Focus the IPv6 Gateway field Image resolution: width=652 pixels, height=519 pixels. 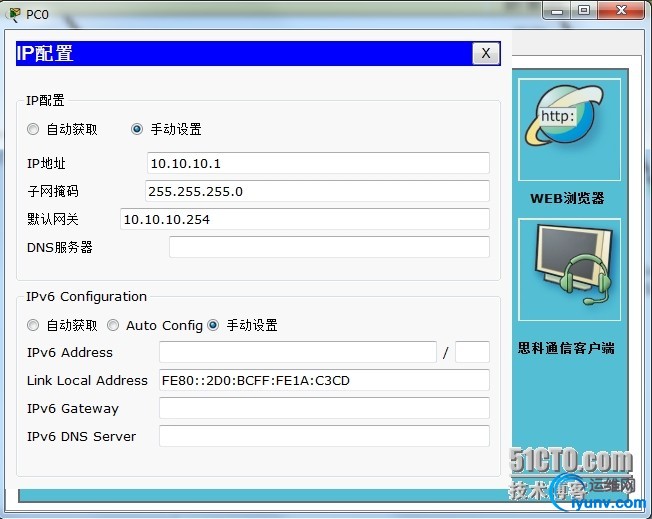click(324, 408)
